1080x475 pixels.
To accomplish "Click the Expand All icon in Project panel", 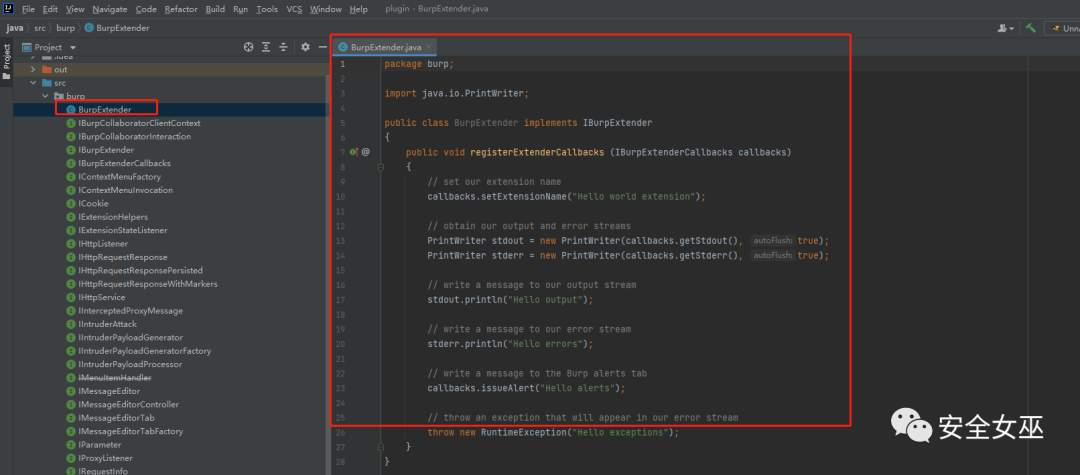I will pos(266,47).
